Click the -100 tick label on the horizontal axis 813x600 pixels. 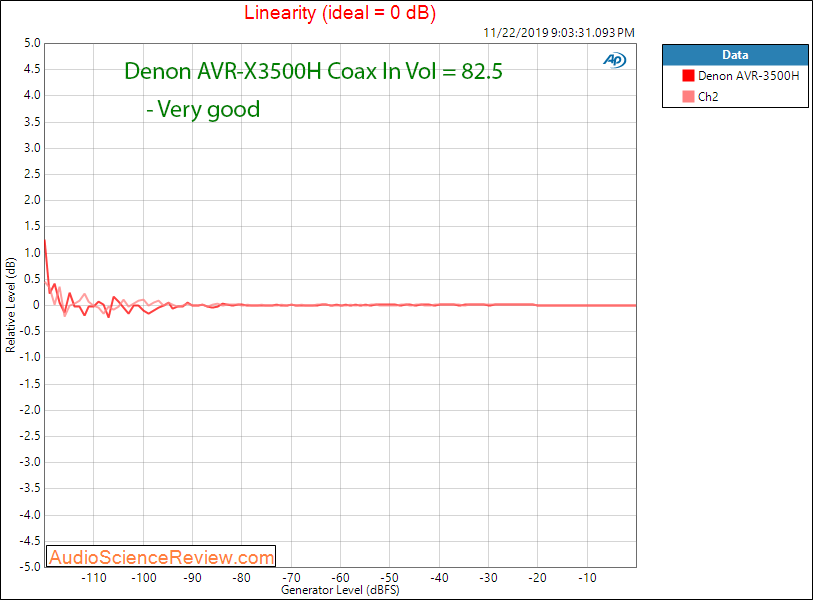[144, 578]
